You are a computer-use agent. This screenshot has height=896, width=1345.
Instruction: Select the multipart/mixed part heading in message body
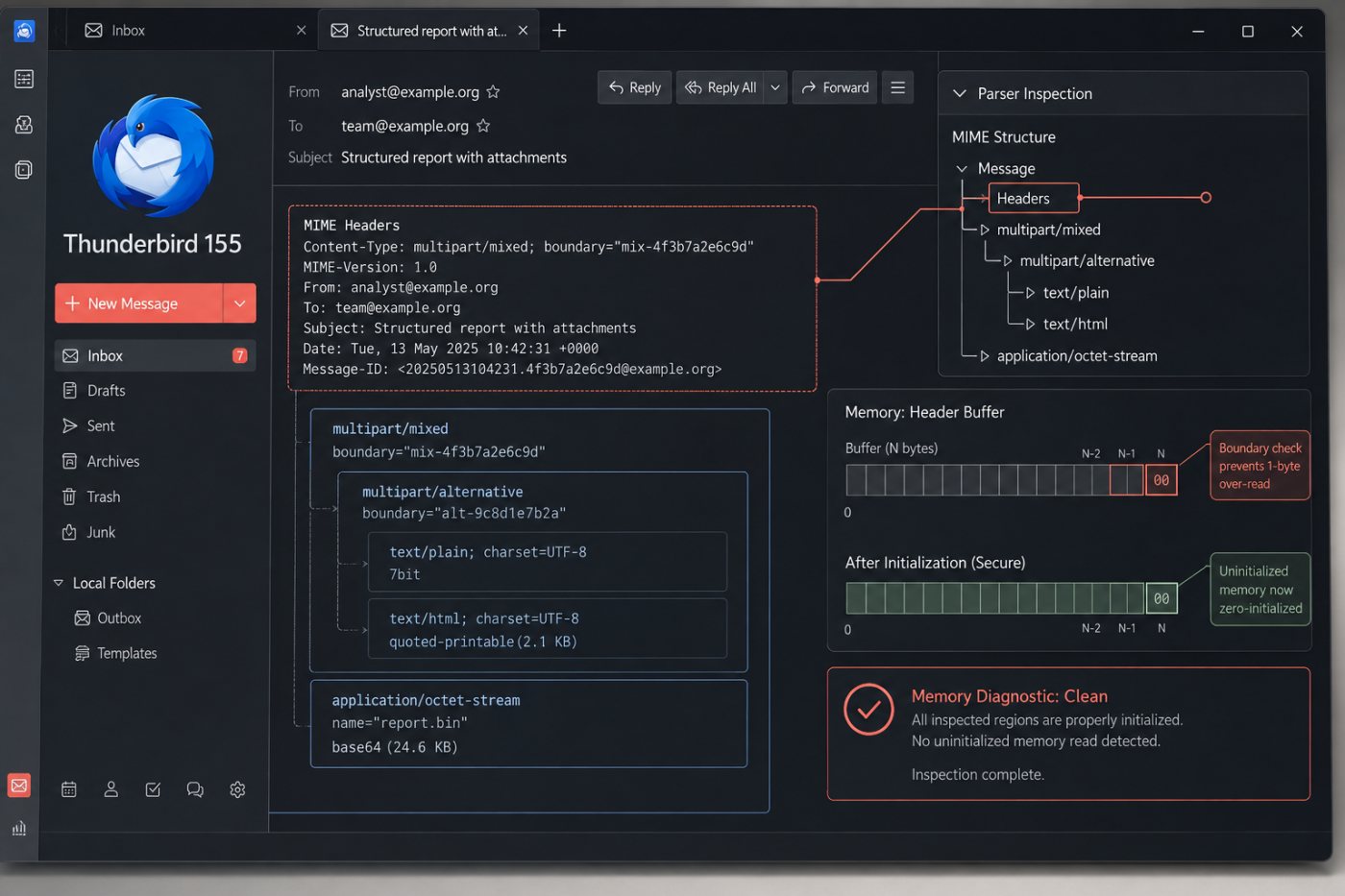coord(390,429)
